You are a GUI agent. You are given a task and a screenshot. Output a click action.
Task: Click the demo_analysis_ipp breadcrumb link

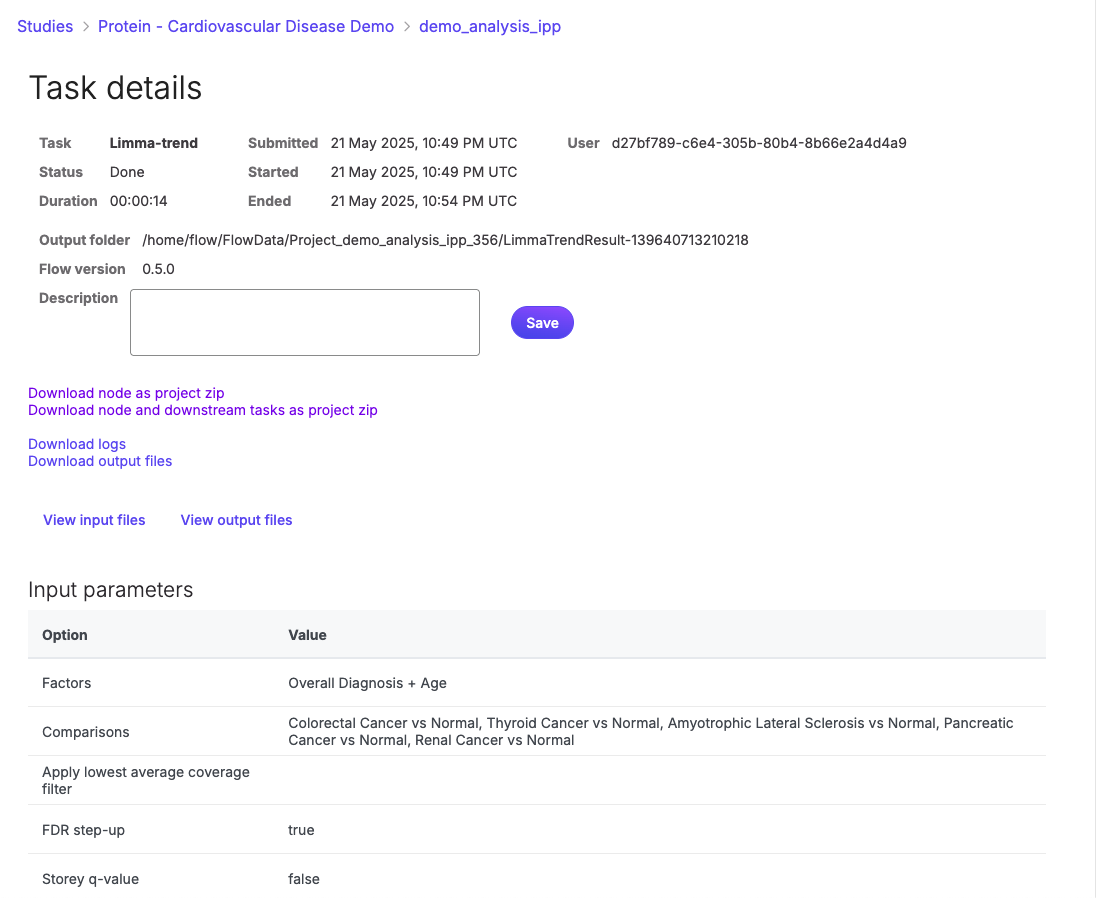tap(489, 26)
